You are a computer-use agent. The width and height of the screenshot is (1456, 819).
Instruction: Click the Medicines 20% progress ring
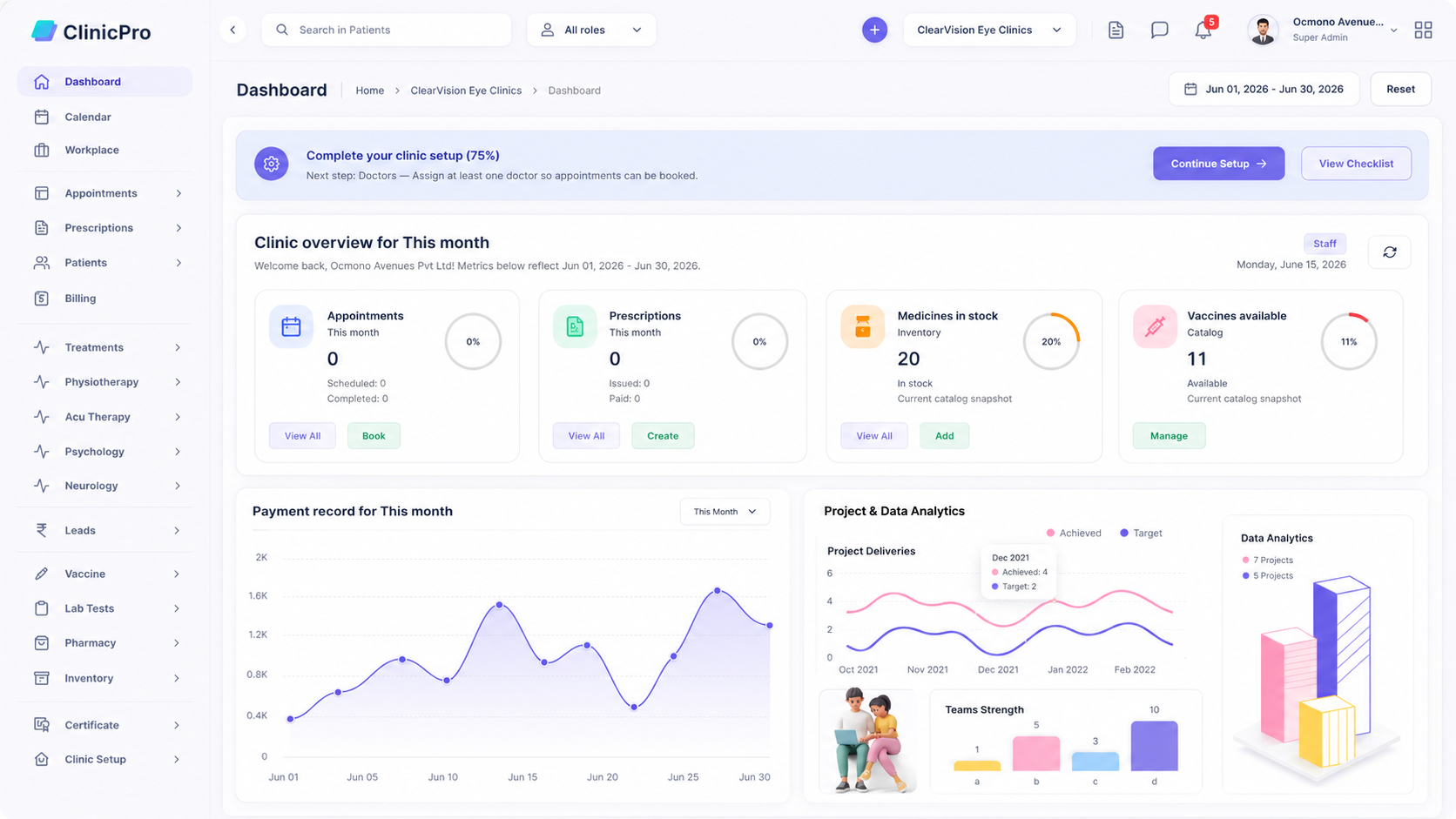coord(1051,341)
